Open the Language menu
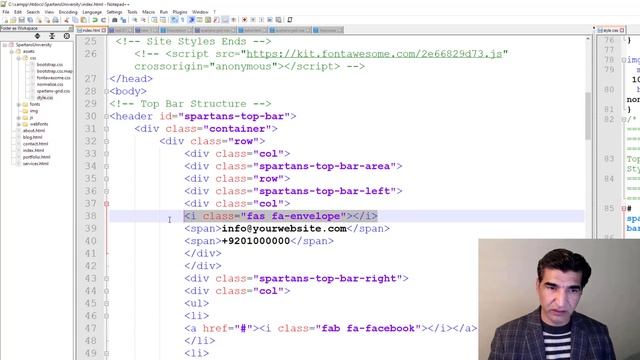 click(92, 12)
